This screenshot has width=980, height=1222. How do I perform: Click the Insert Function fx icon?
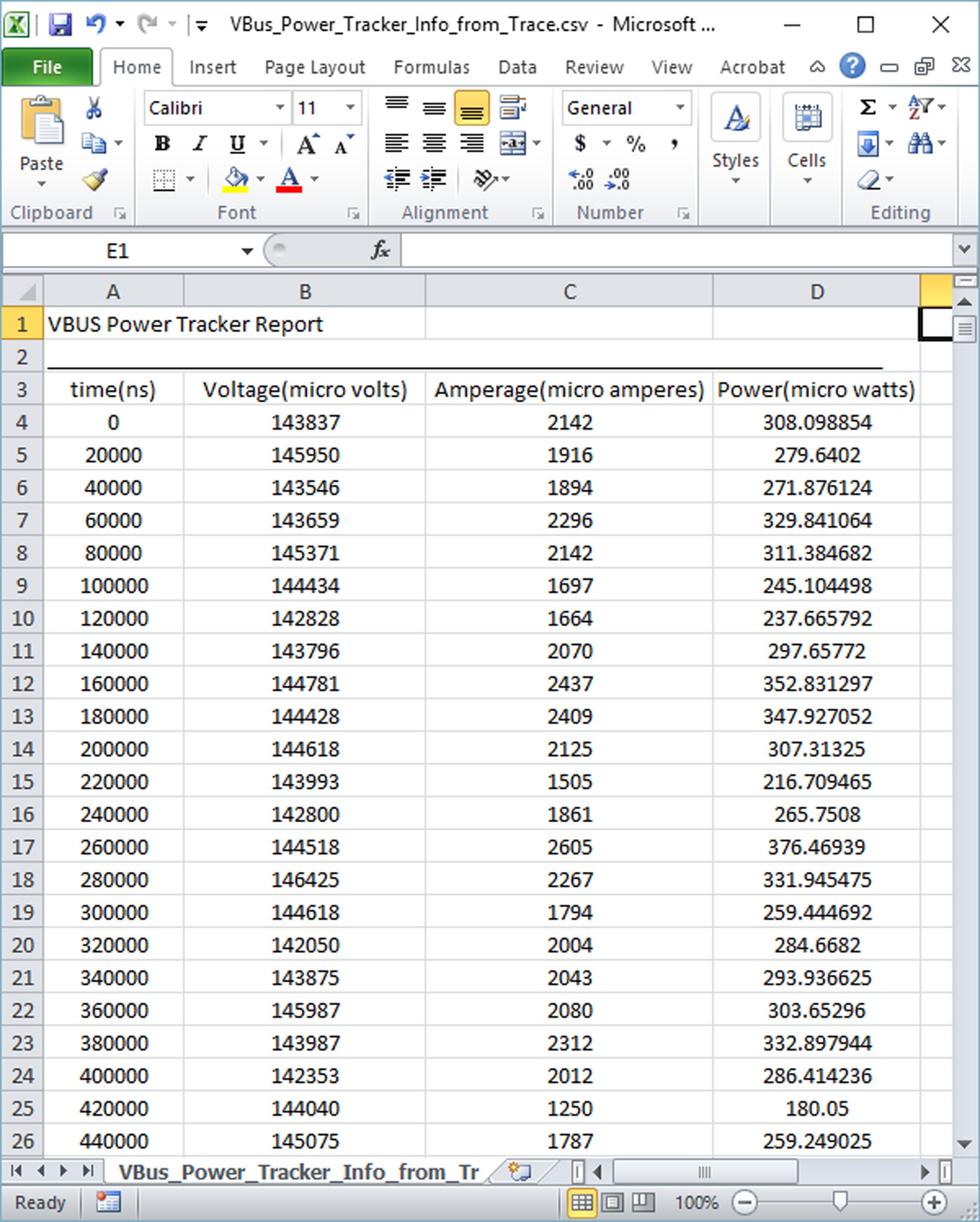coord(380,249)
